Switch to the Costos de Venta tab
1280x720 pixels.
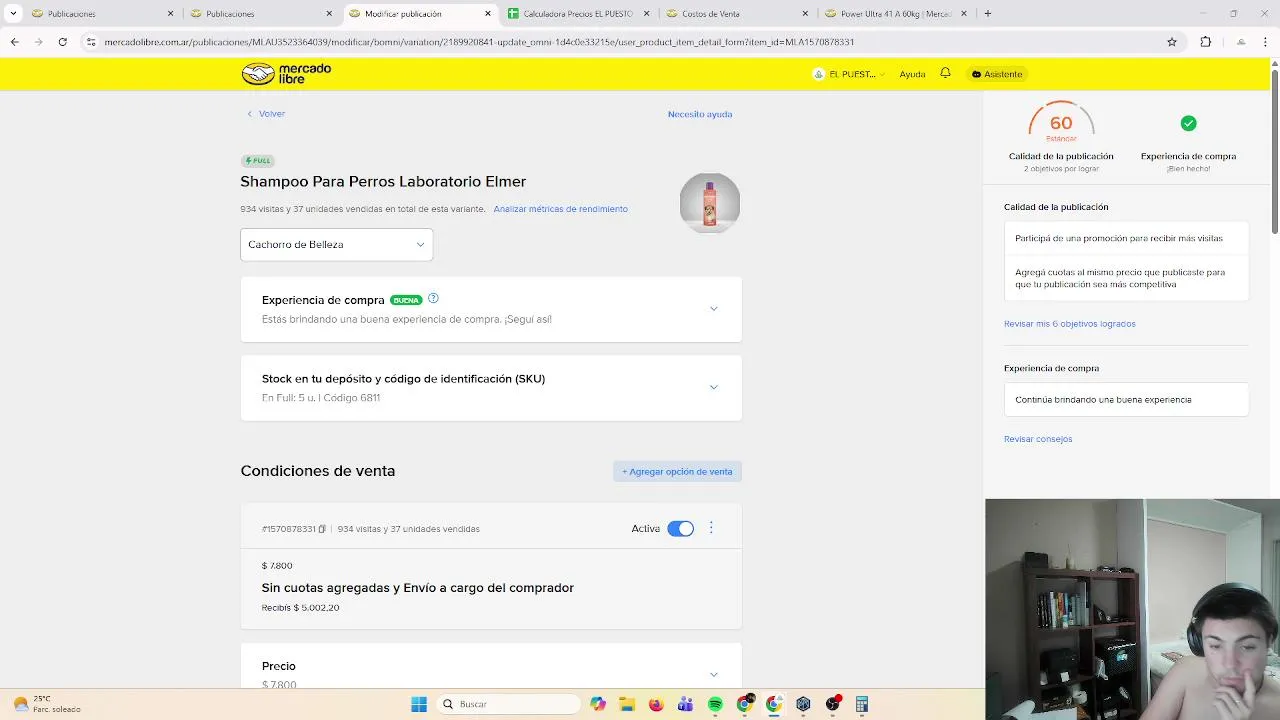point(736,14)
